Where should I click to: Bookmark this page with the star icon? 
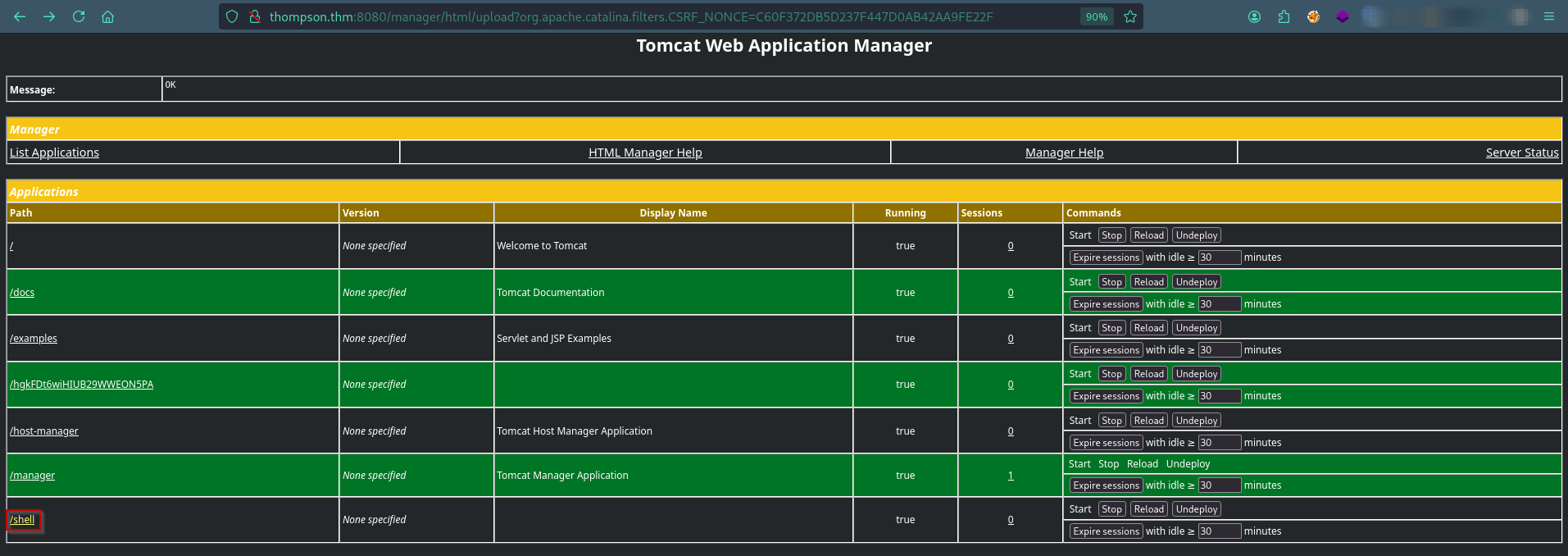tap(1130, 16)
